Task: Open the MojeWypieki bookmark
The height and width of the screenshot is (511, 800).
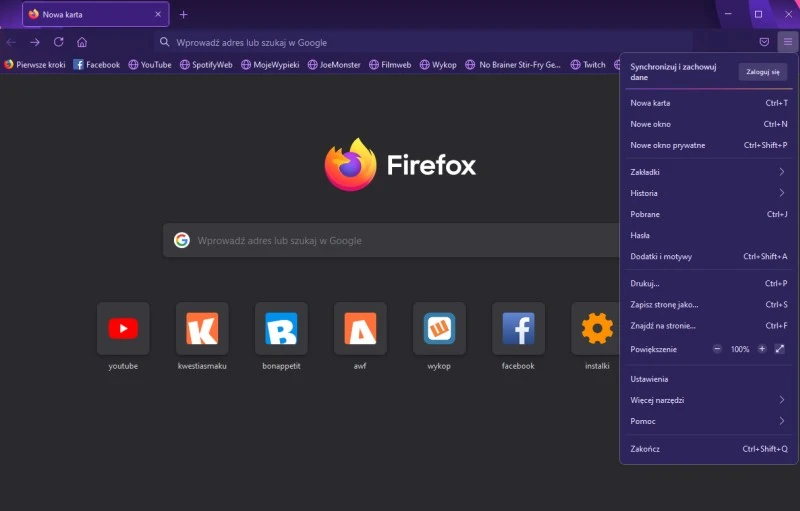Action: point(270,65)
